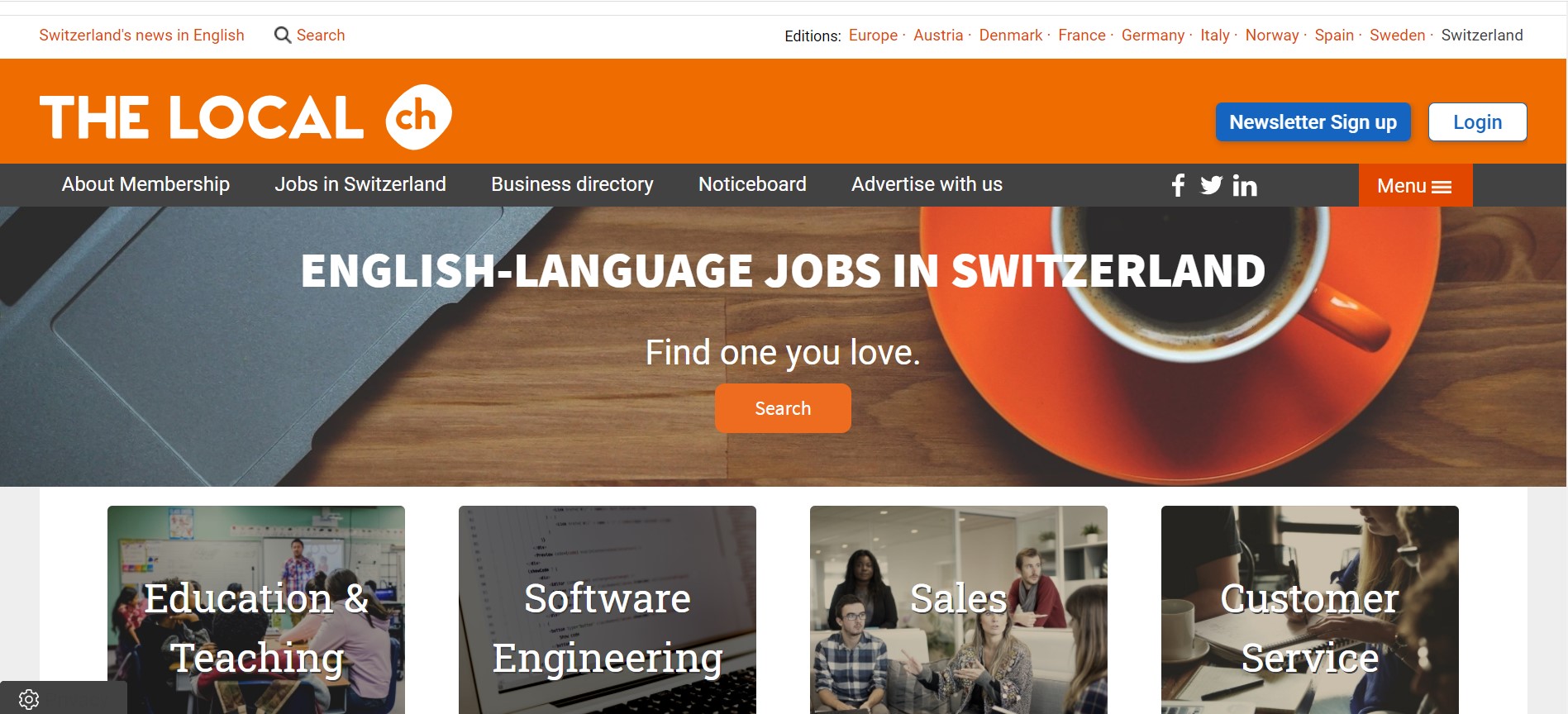
Task: Open the Education & Teaching jobs tile
Action: click(x=256, y=610)
